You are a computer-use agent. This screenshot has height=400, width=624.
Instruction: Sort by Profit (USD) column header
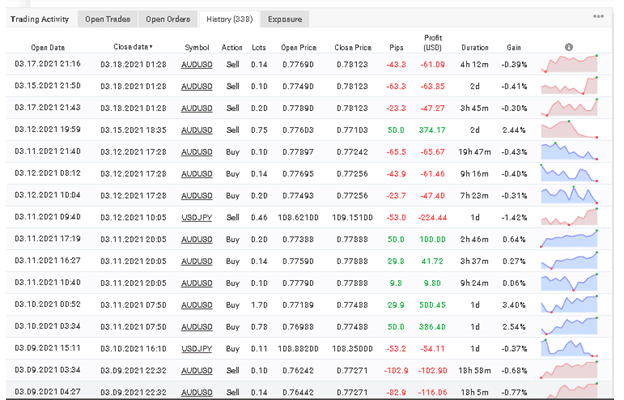433,43
